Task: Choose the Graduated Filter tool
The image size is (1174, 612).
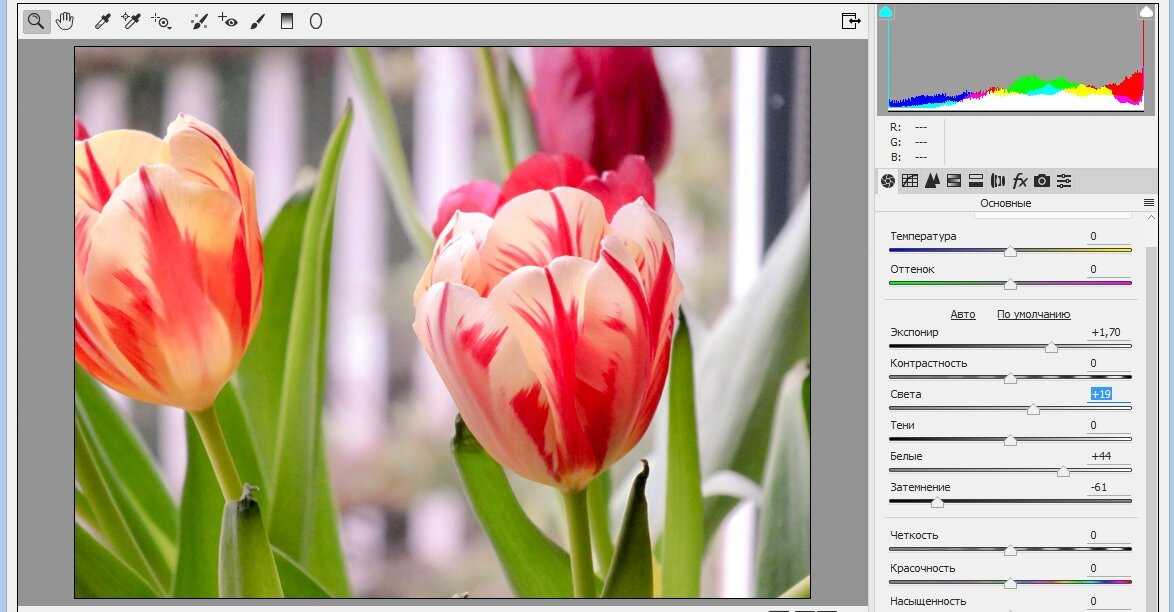Action: [287, 21]
